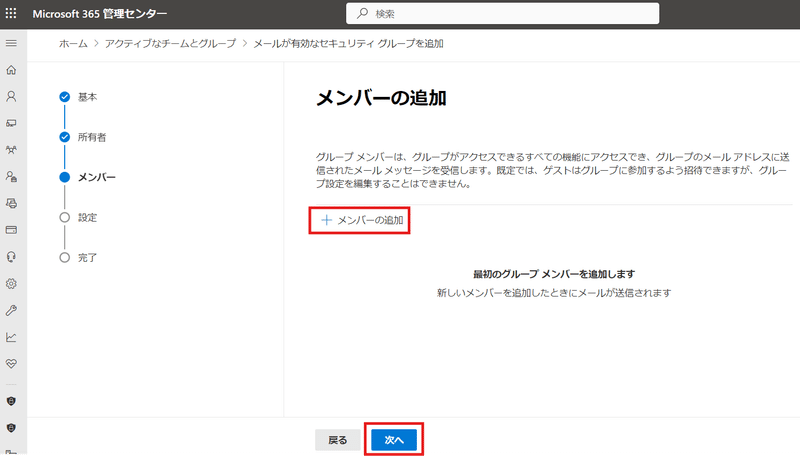Select the 完了 wizard step
This screenshot has width=800, height=456.
pos(78,258)
